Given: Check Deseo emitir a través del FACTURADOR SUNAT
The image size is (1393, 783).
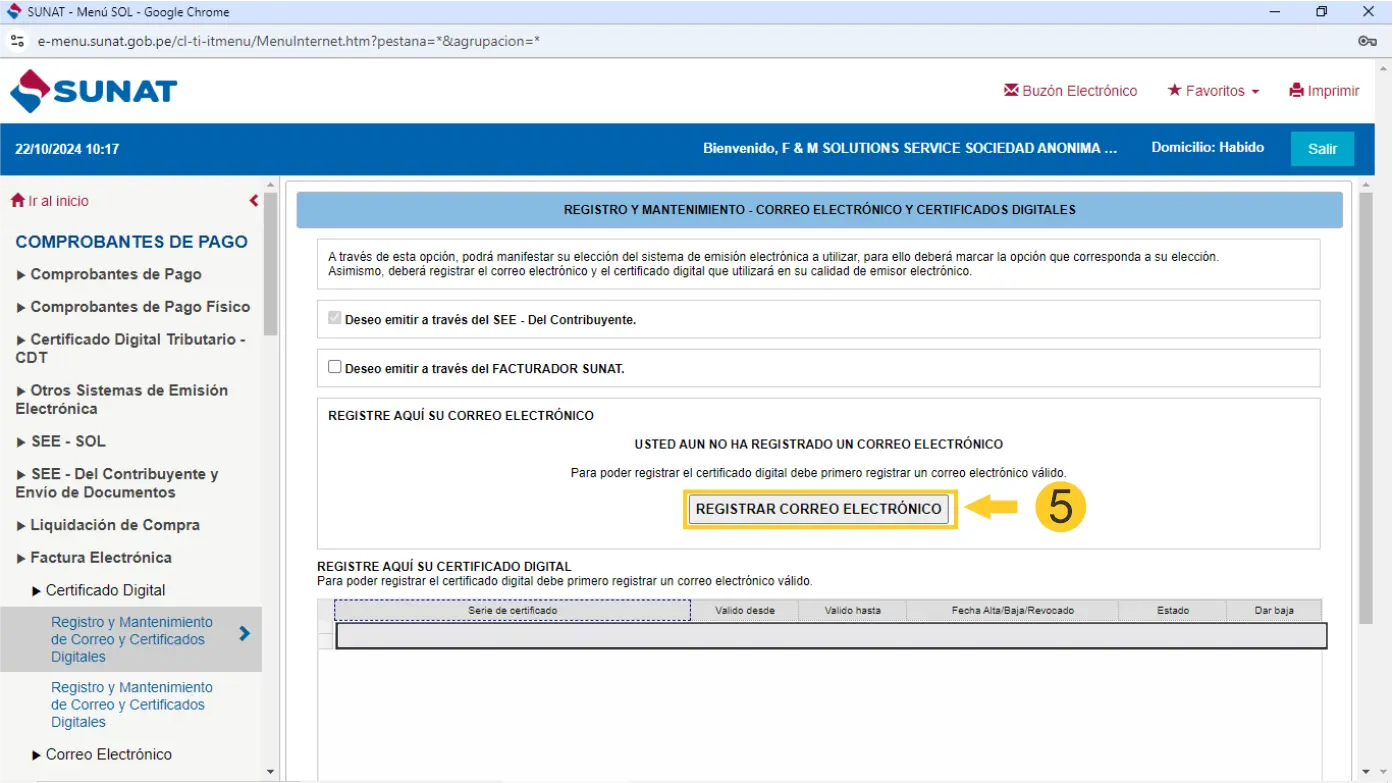Looking at the screenshot, I should tap(335, 367).
